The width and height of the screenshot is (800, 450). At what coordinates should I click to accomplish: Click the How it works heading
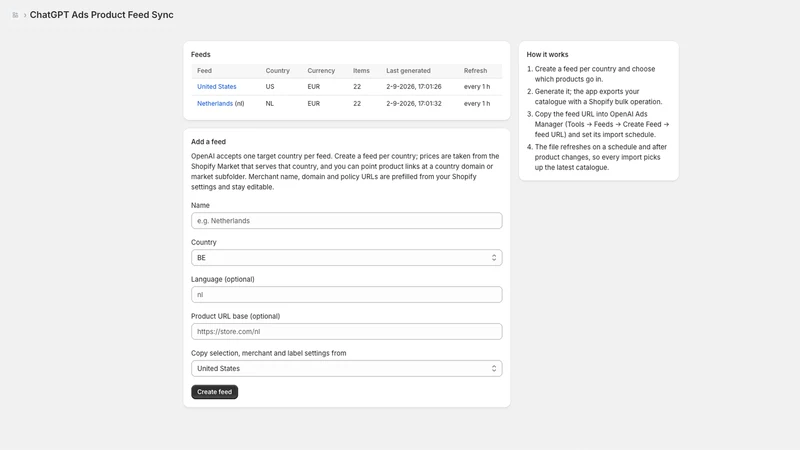tap(547, 55)
